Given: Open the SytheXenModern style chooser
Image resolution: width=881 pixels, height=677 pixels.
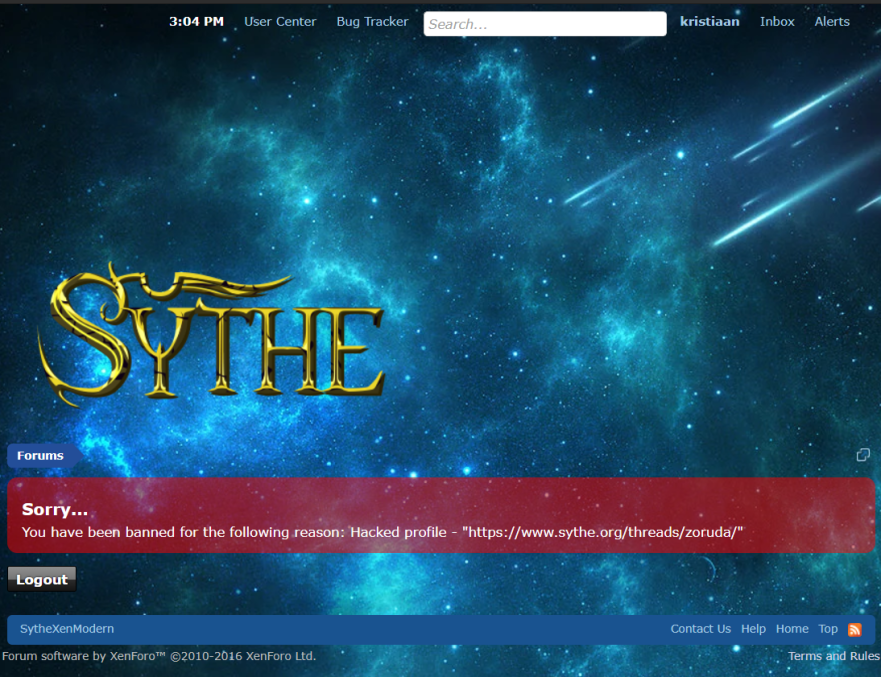Looking at the screenshot, I should (x=67, y=629).
